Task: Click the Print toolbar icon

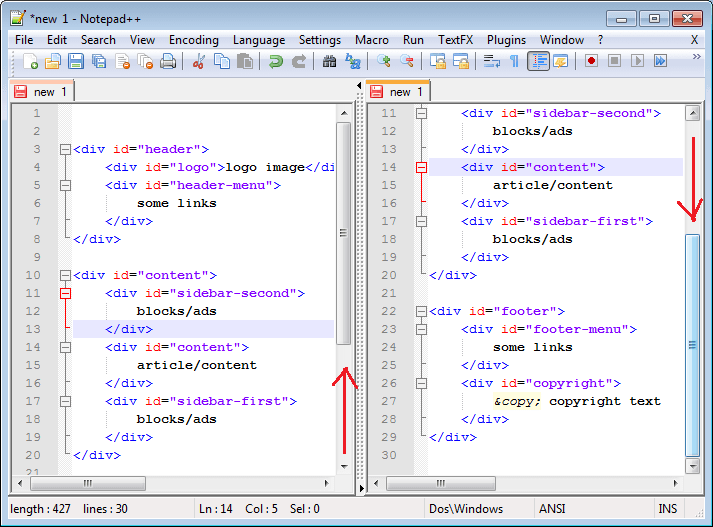Action: 168,61
